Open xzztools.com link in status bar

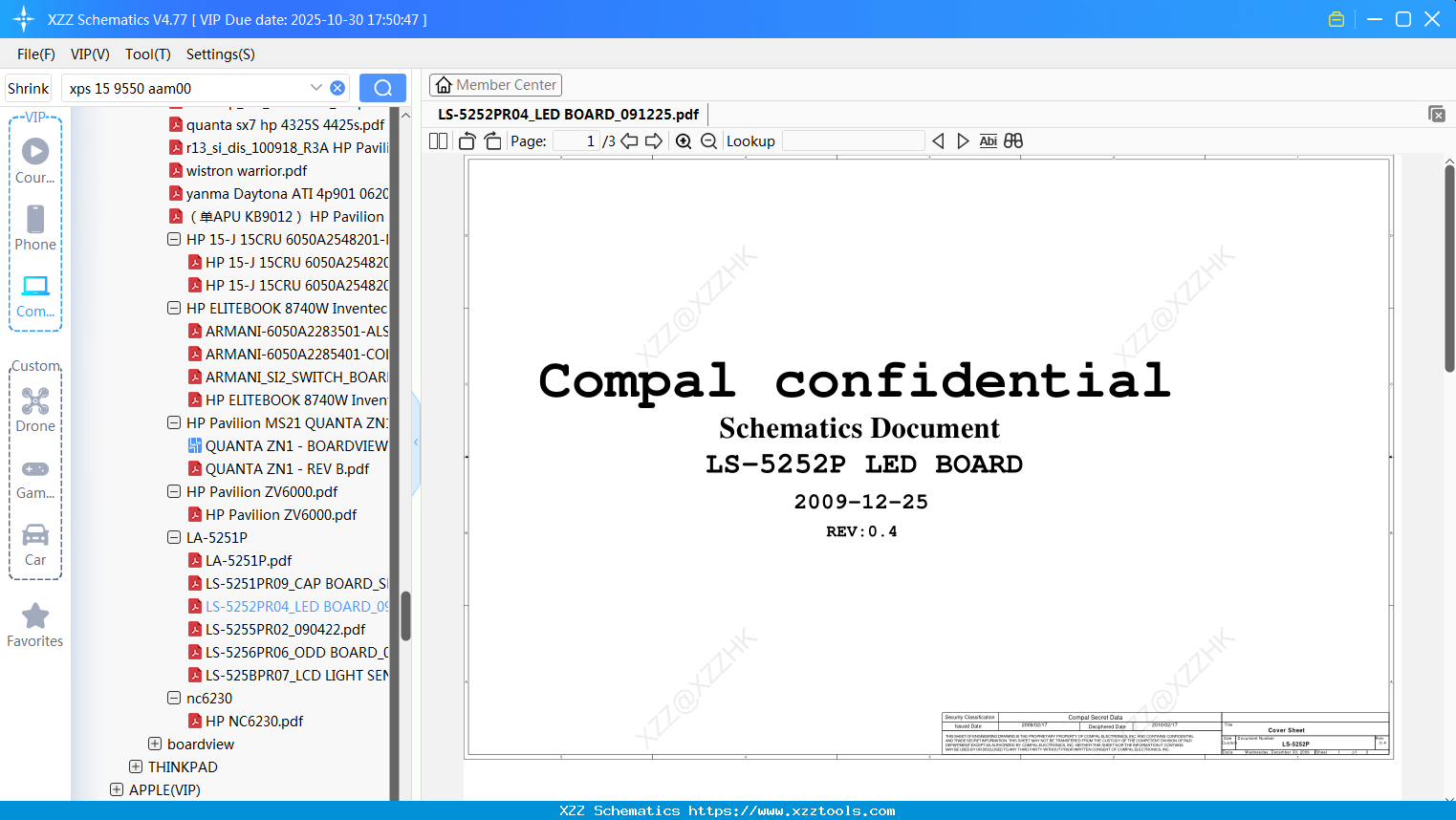792,810
